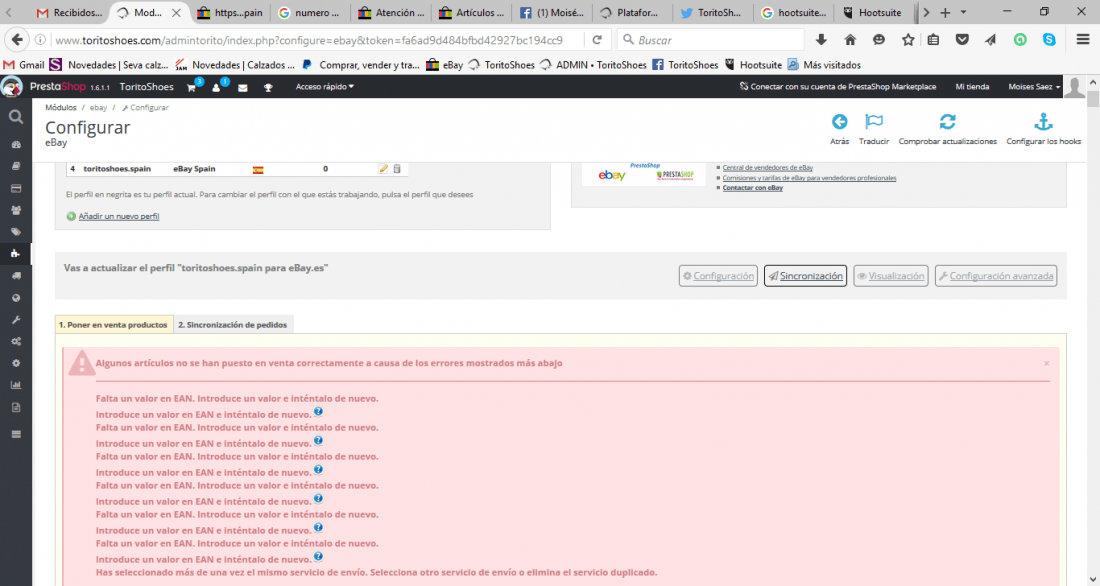Image resolution: width=1100 pixels, height=586 pixels.
Task: Click the Atrás back arrow icon
Action: pyautogui.click(x=839, y=122)
